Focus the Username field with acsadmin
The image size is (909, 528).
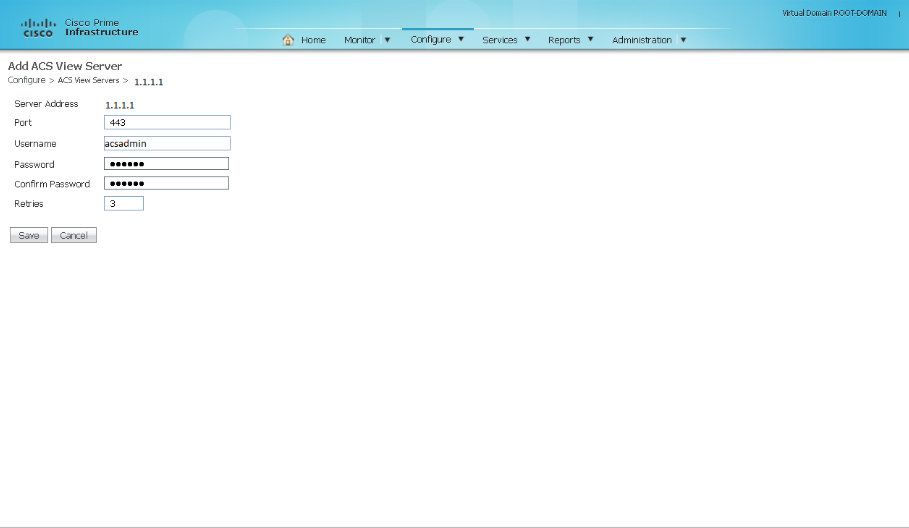(x=167, y=143)
